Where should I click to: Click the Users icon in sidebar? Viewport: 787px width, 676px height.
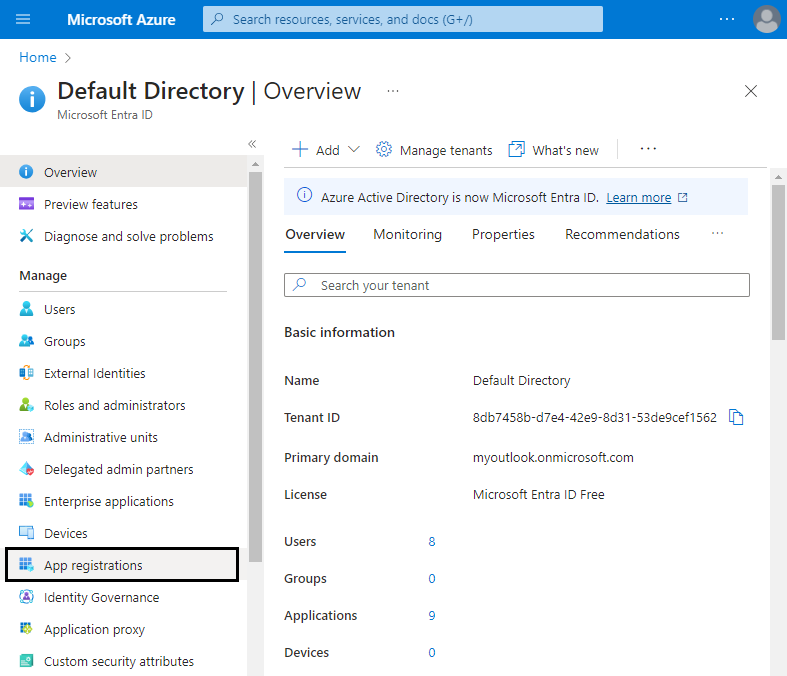point(26,309)
